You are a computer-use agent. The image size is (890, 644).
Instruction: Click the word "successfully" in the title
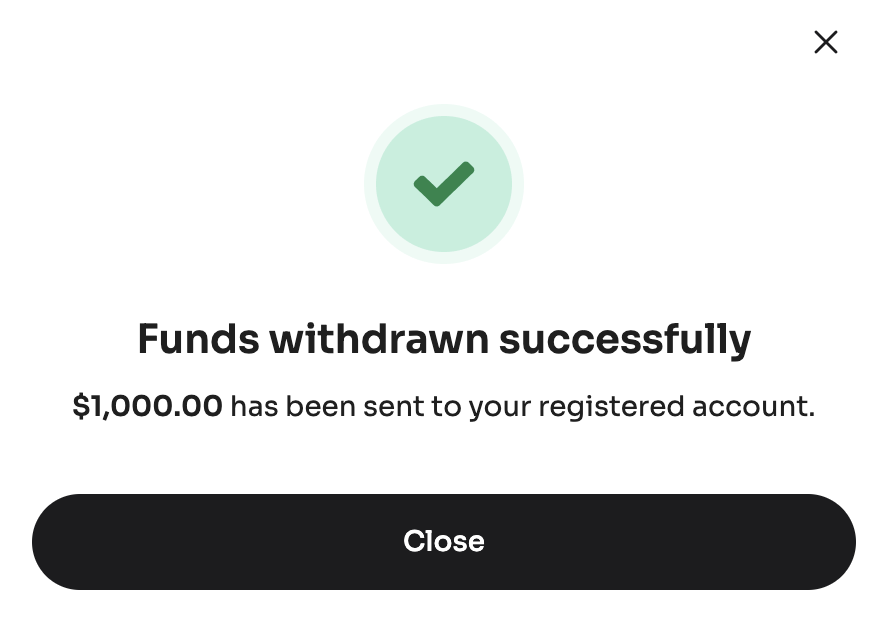(625, 339)
